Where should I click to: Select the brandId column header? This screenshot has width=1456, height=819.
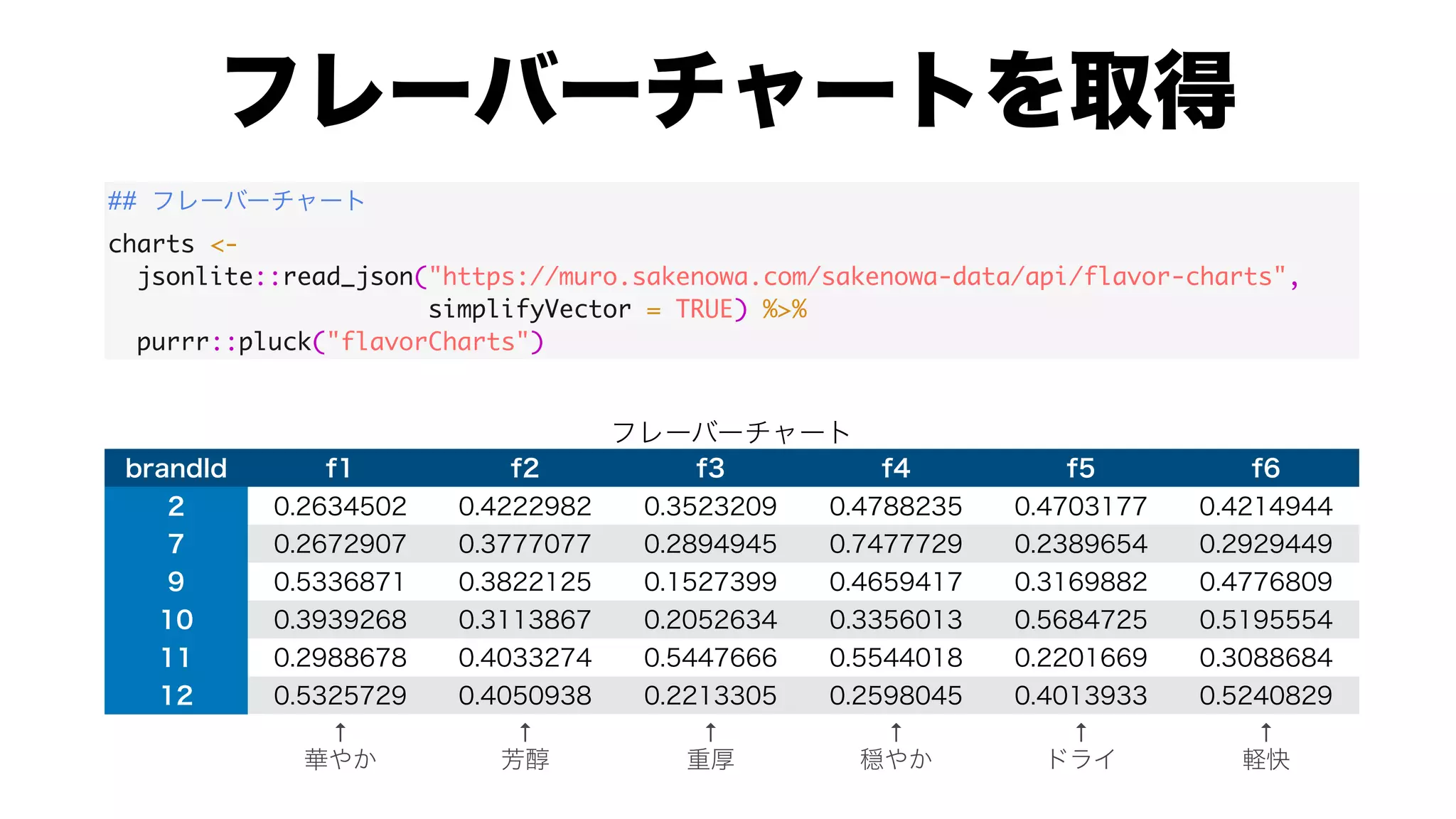point(176,469)
